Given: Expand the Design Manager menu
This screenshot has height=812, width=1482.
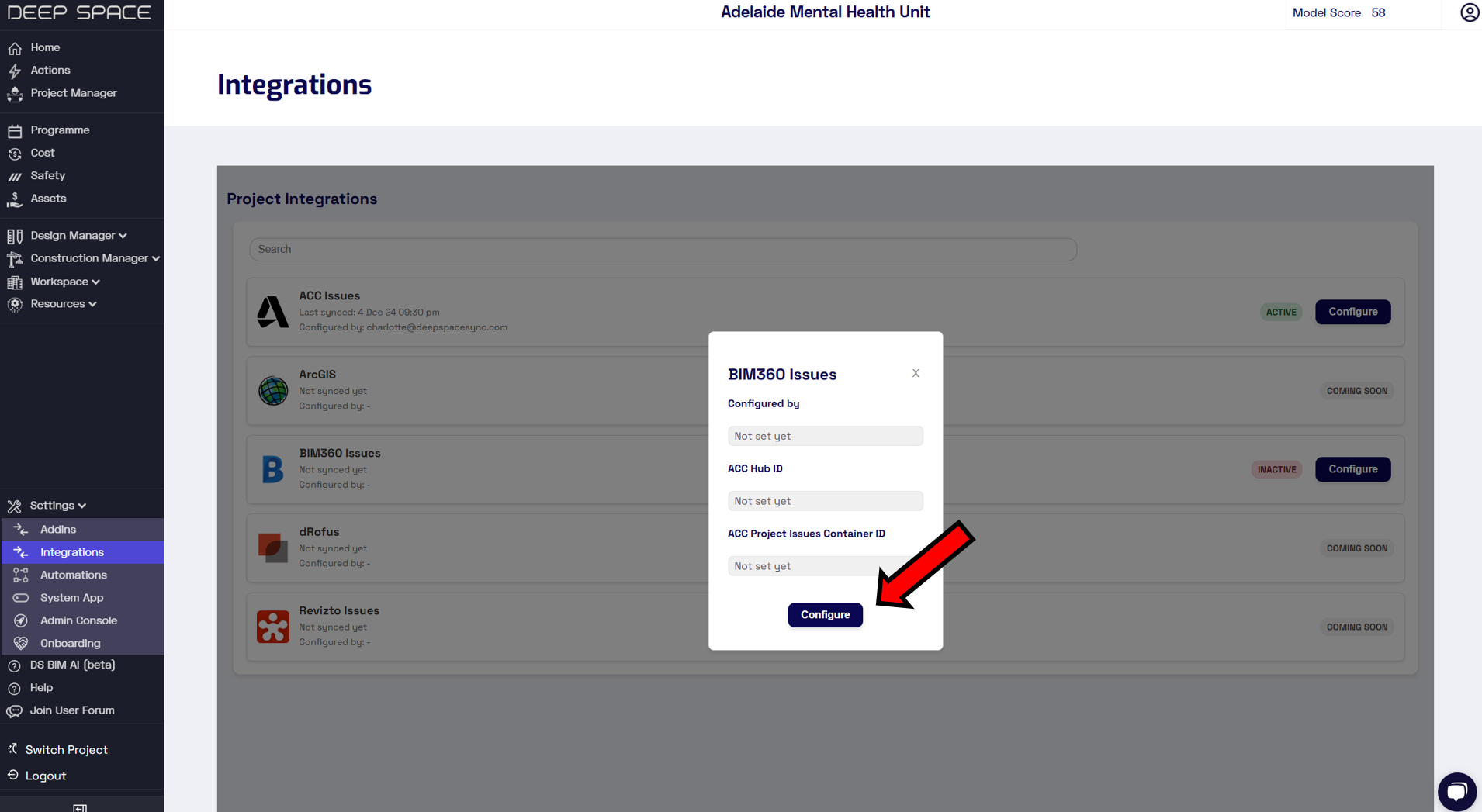Looking at the screenshot, I should 74,235.
